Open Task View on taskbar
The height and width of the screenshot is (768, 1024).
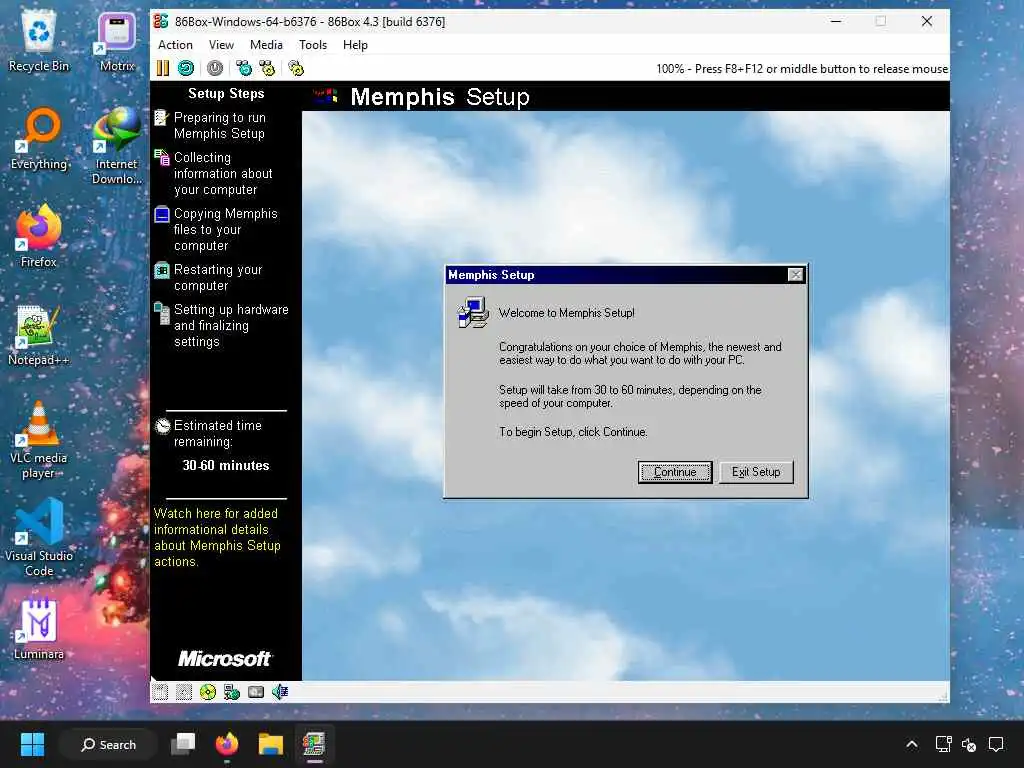click(x=183, y=744)
